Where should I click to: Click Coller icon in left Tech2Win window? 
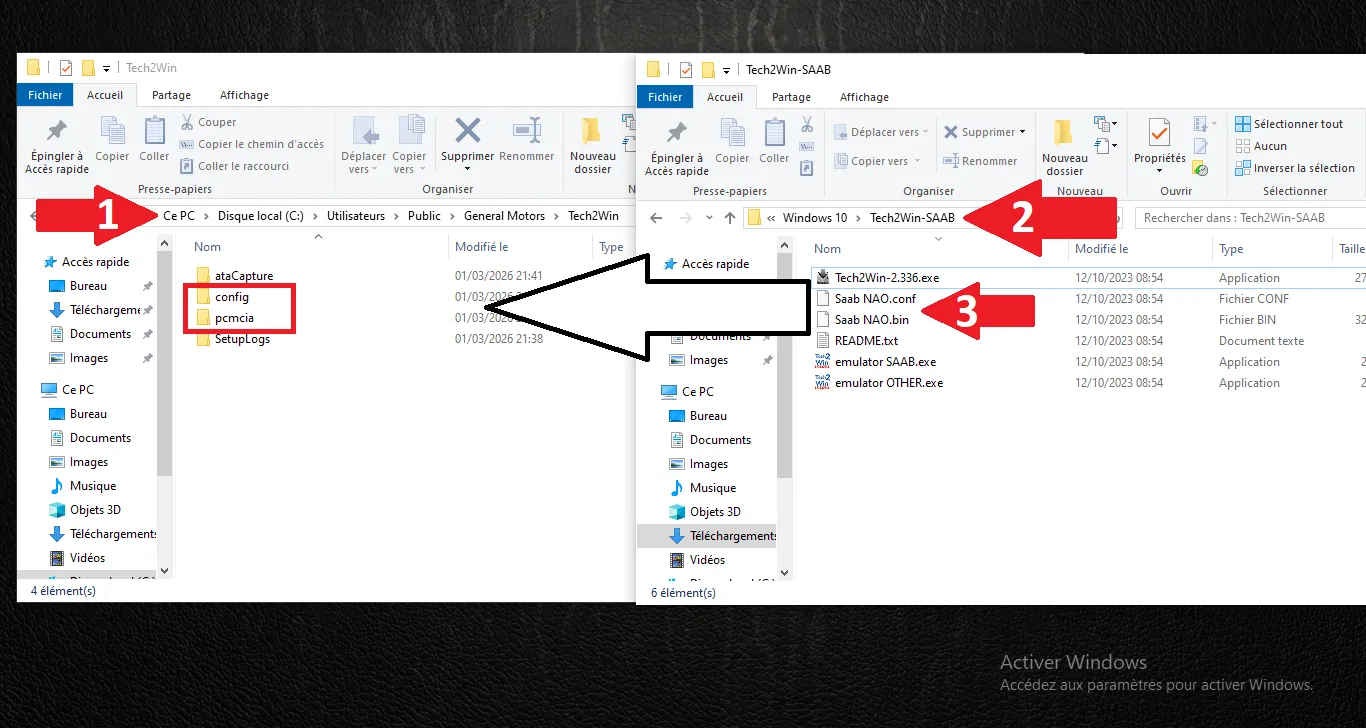point(154,138)
